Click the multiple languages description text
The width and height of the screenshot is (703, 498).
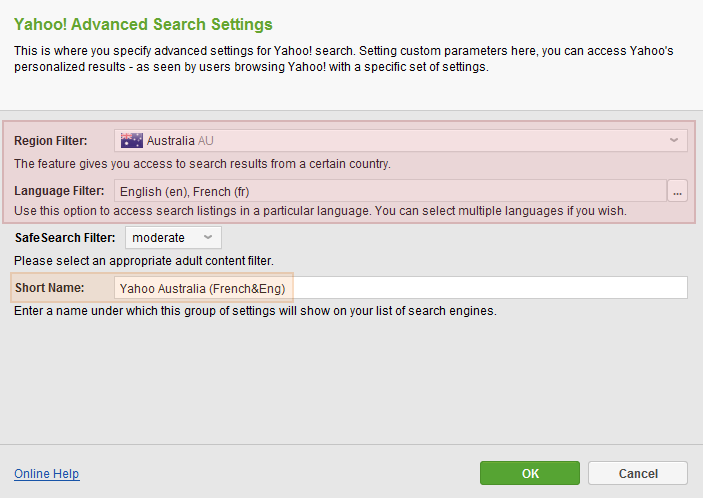click(320, 211)
